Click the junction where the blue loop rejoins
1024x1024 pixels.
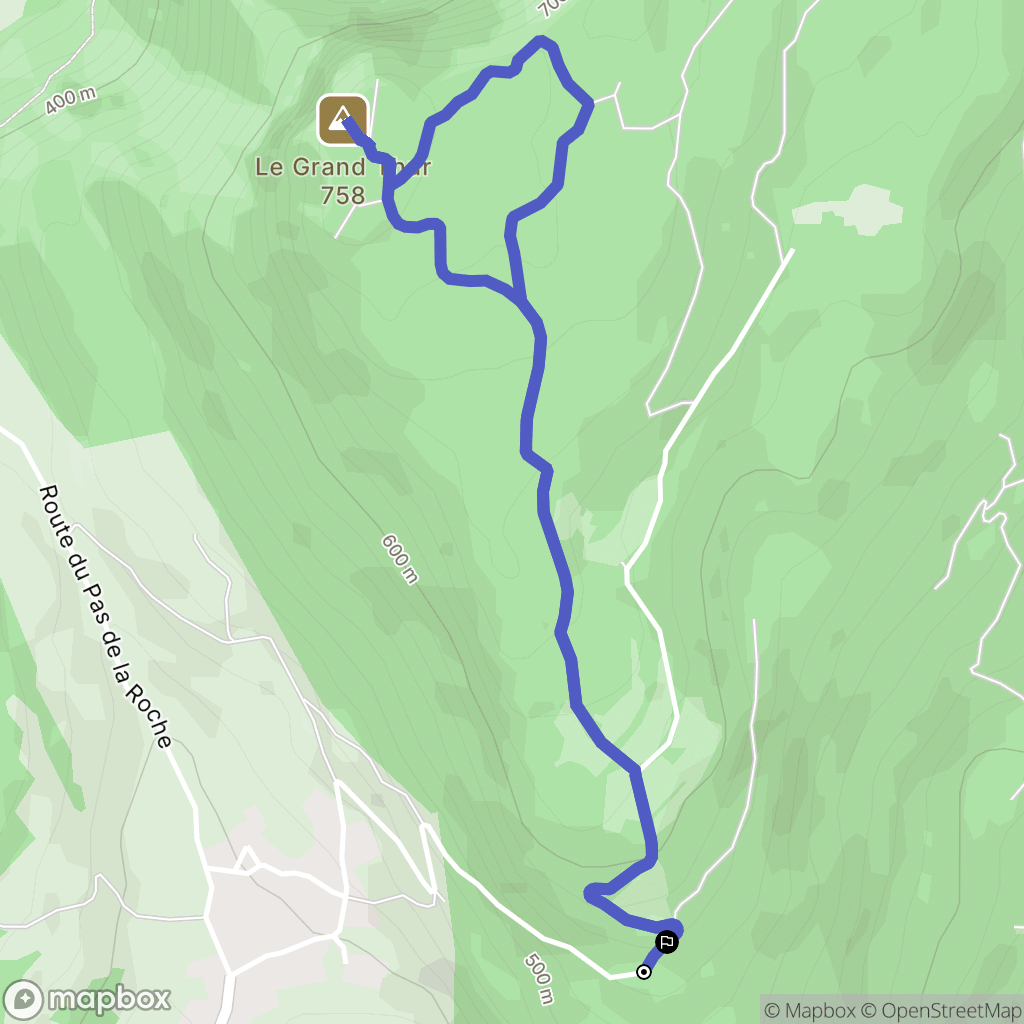[520, 300]
